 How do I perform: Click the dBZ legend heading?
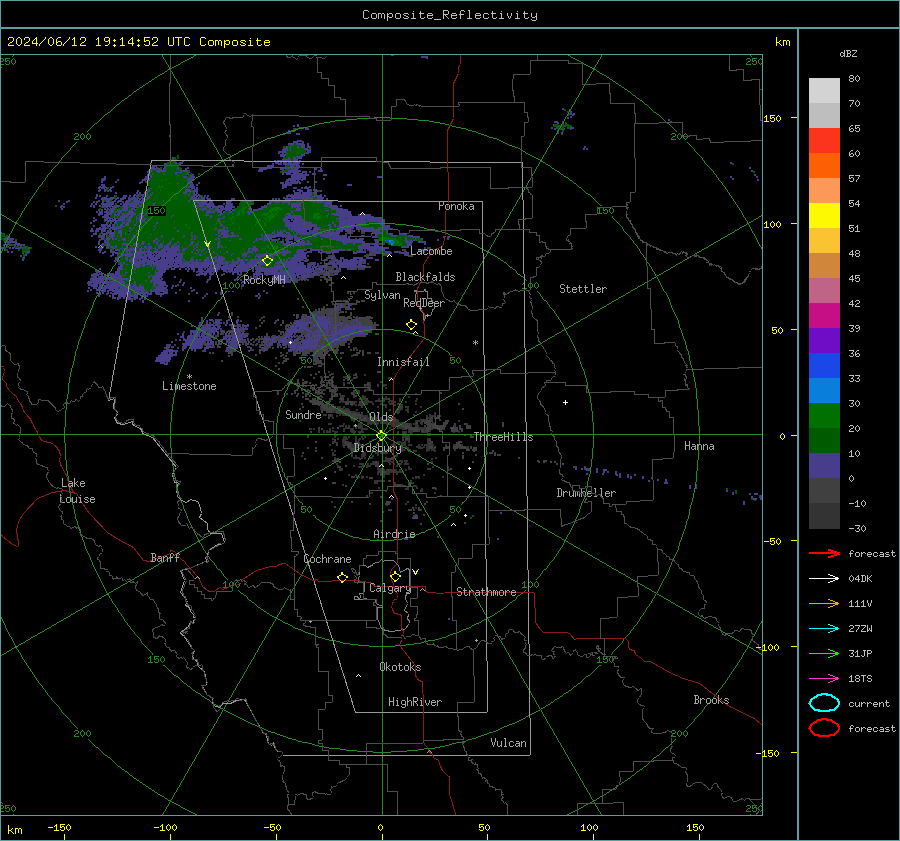click(848, 53)
